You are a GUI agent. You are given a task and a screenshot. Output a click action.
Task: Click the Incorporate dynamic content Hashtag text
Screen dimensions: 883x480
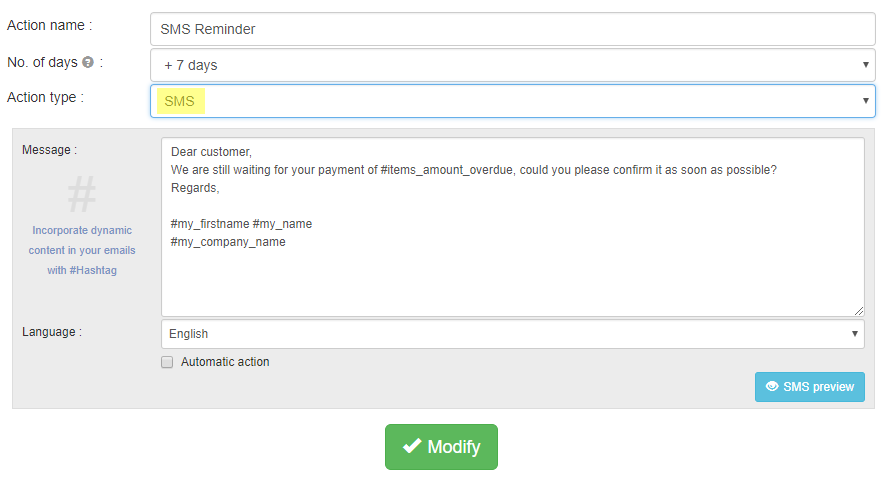pyautogui.click(x=82, y=250)
